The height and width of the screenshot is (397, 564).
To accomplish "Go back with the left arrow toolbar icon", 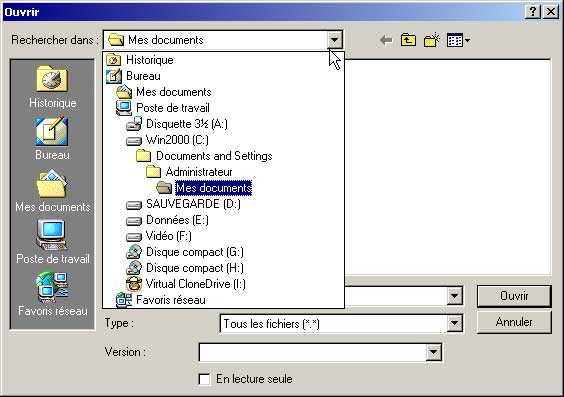I will [387, 40].
